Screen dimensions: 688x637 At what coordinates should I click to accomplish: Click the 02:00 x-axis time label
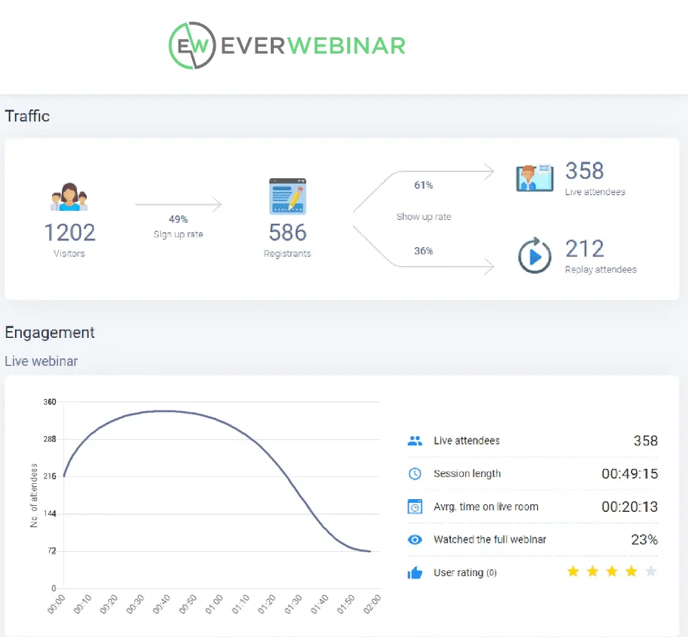tap(372, 604)
